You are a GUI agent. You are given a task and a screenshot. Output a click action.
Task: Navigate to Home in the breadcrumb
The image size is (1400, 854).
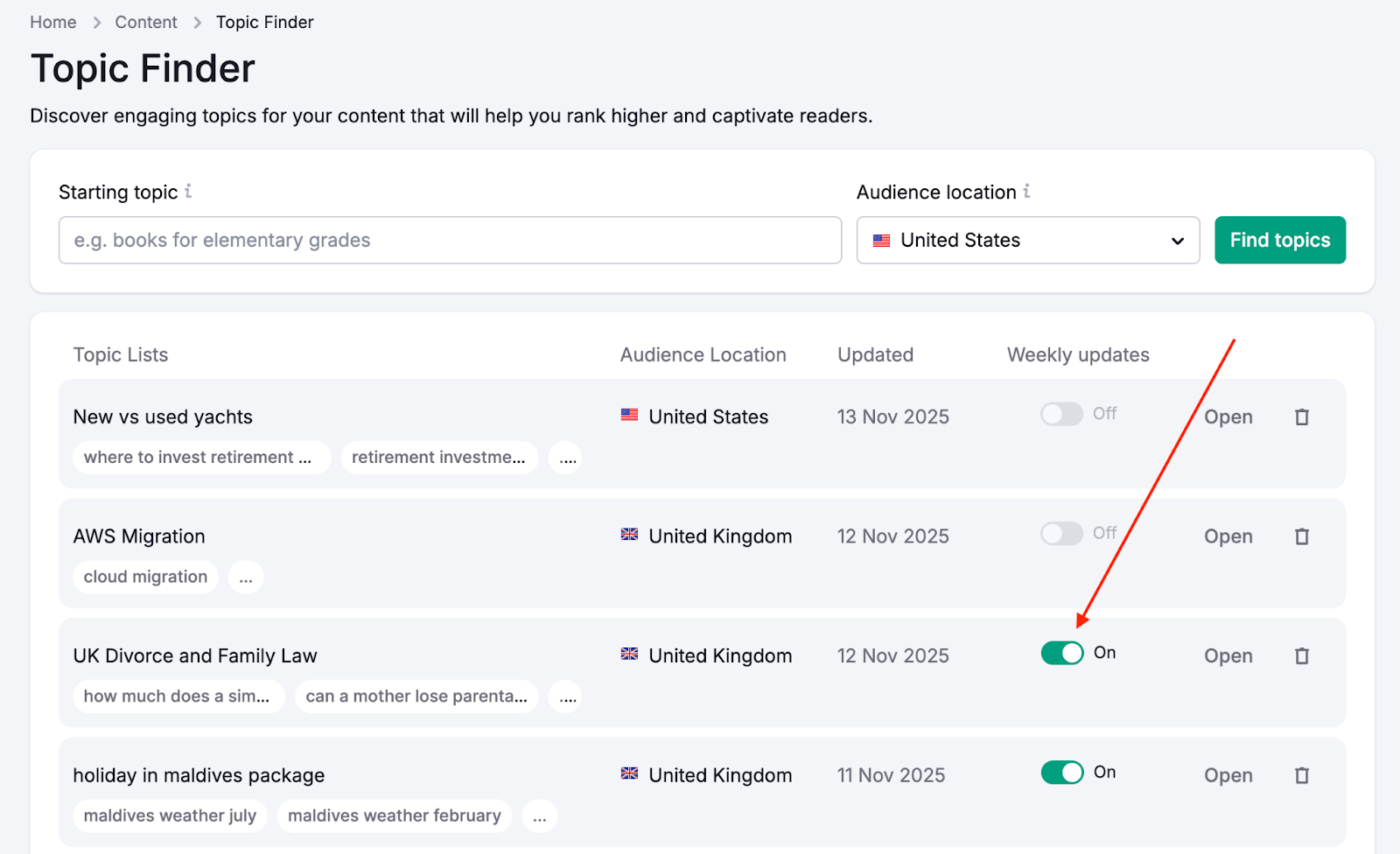point(52,22)
